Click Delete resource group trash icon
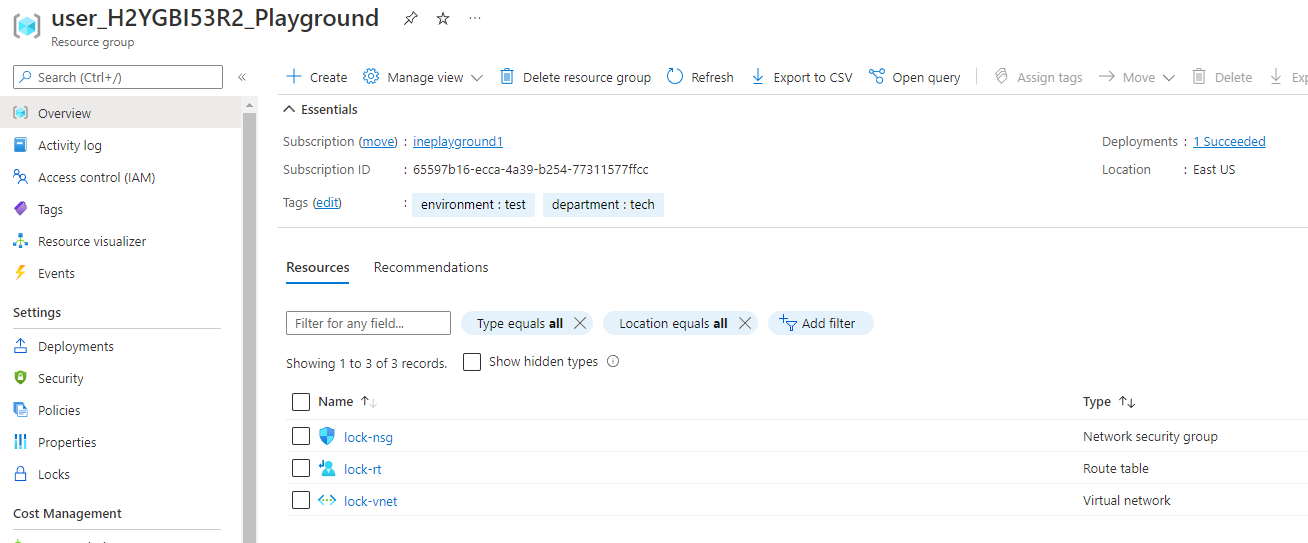Viewport: 1308px width, 543px height. (507, 77)
